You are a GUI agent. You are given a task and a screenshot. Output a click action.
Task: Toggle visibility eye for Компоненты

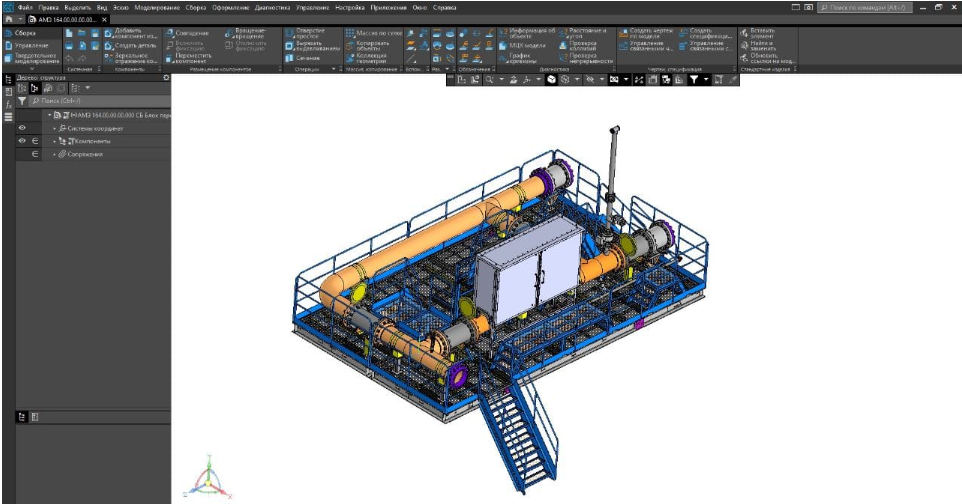pos(22,141)
